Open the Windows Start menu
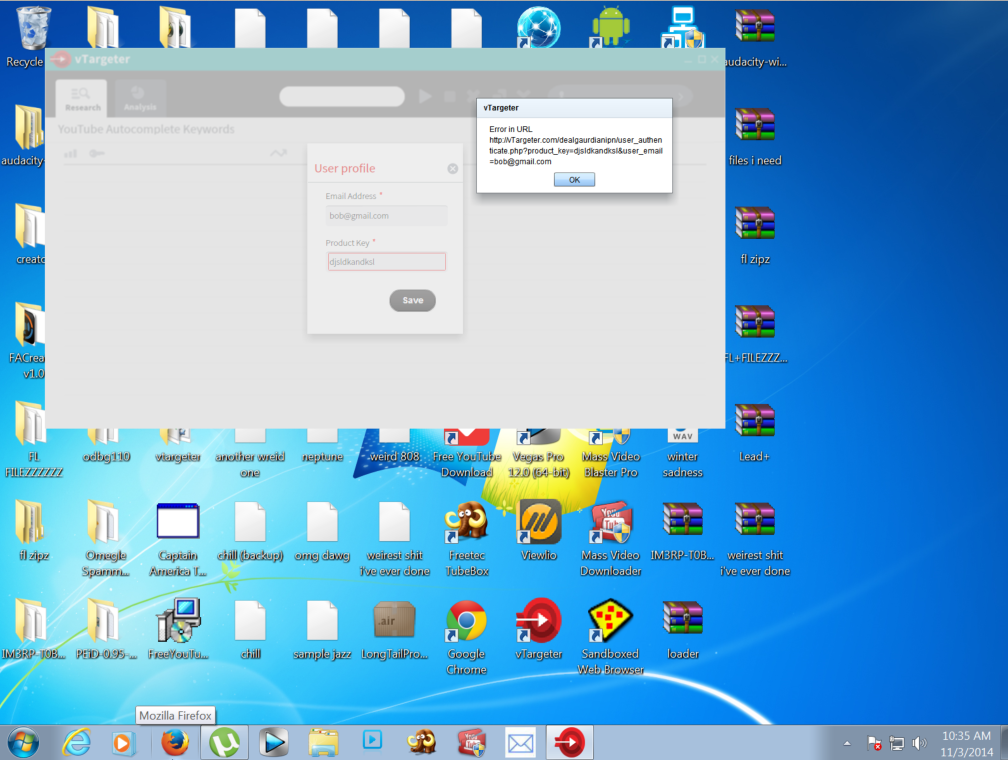This screenshot has height=760, width=1008. pyautogui.click(x=23, y=743)
